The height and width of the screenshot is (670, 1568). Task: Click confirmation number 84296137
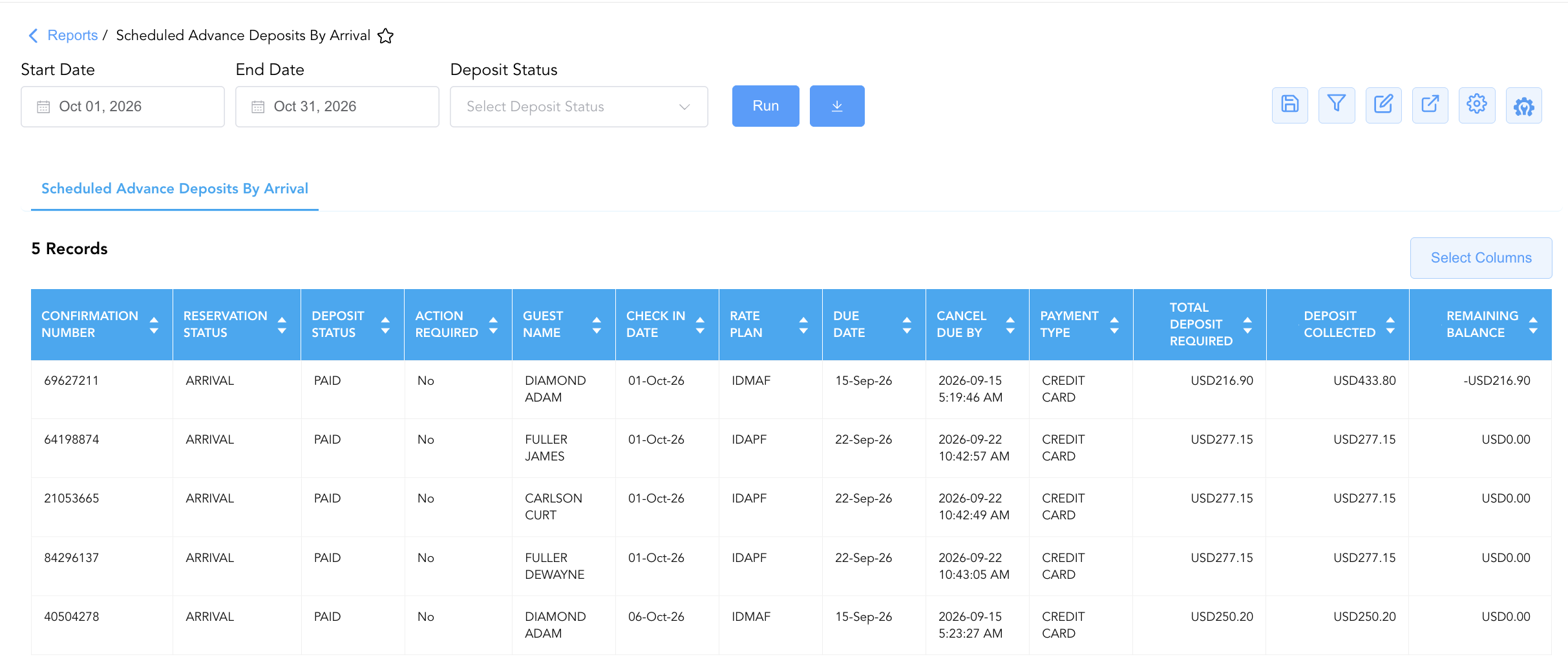[71, 558]
